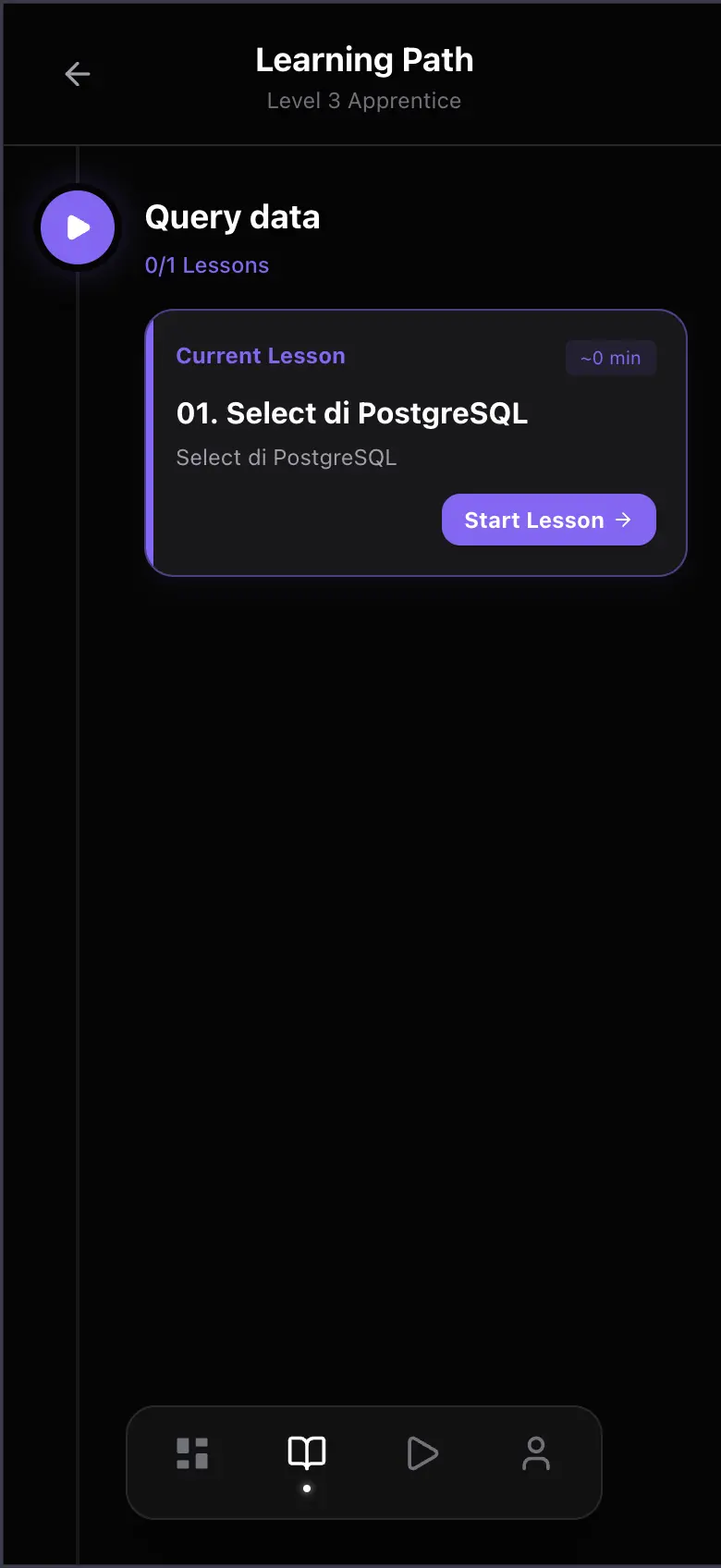Screen dimensions: 721x1568
Task: Click the purple left accent of lesson card
Action: click(x=149, y=443)
